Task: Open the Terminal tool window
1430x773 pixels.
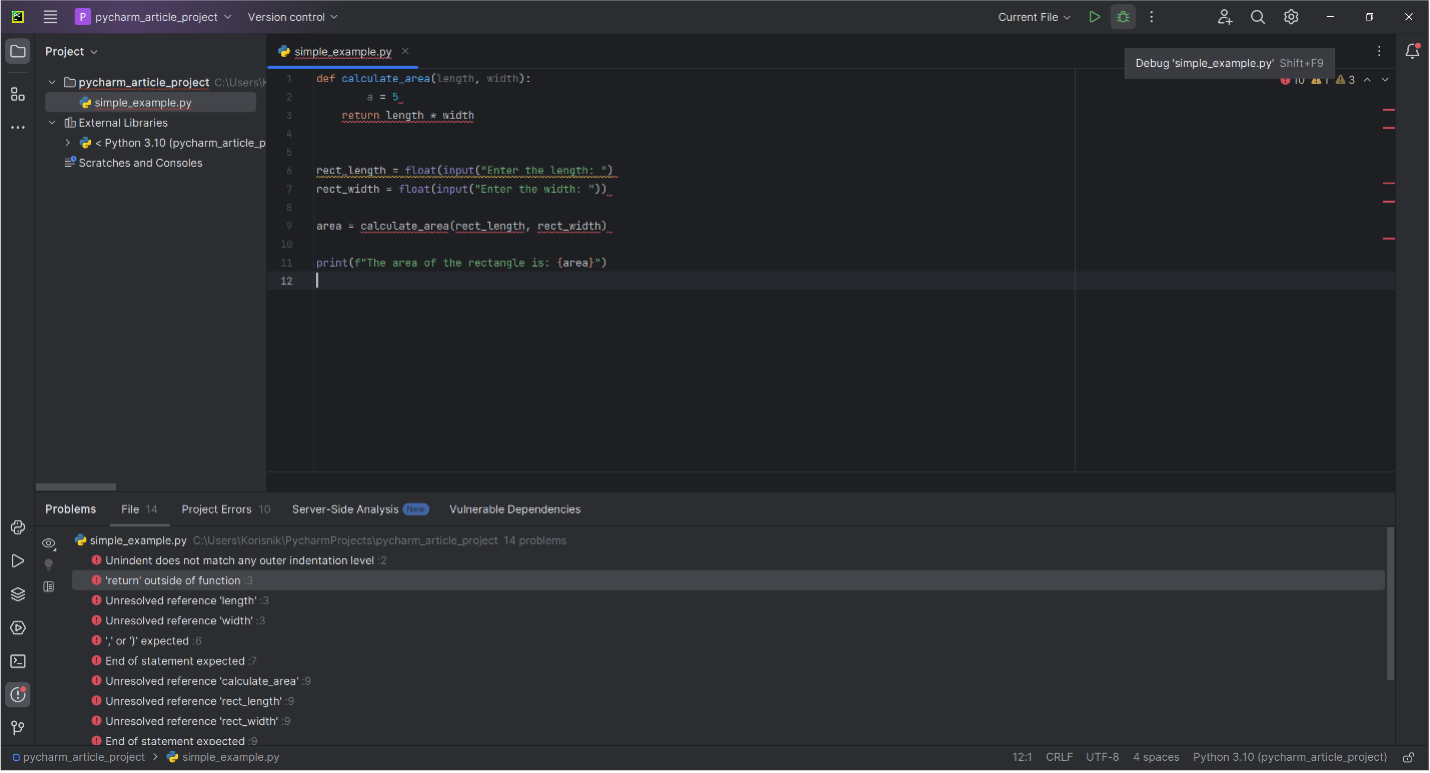Action: [x=17, y=661]
